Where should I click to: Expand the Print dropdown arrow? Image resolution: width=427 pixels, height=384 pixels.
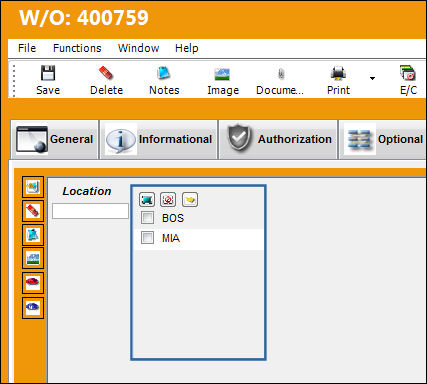click(372, 78)
